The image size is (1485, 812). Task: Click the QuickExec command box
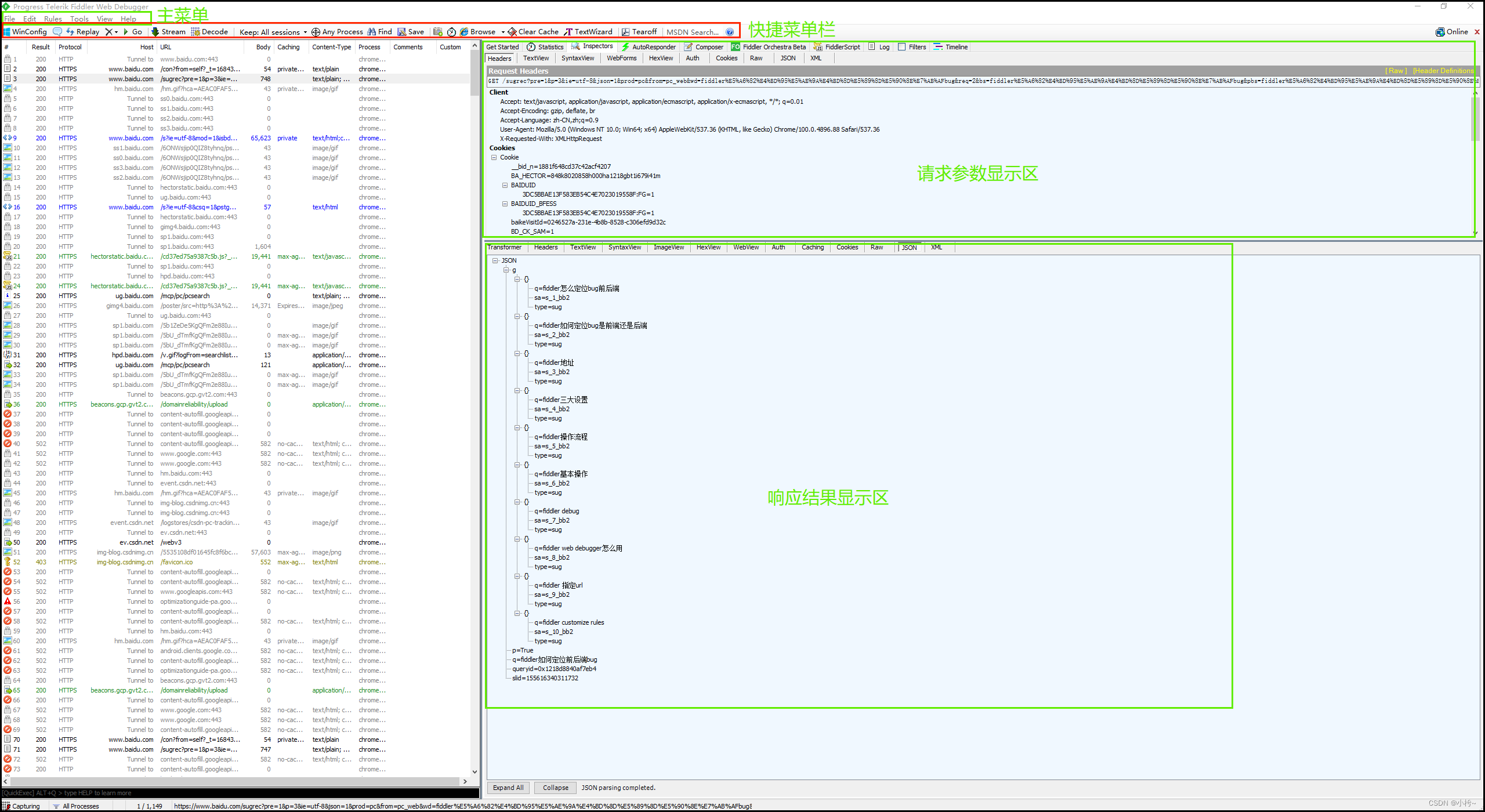tap(240, 793)
